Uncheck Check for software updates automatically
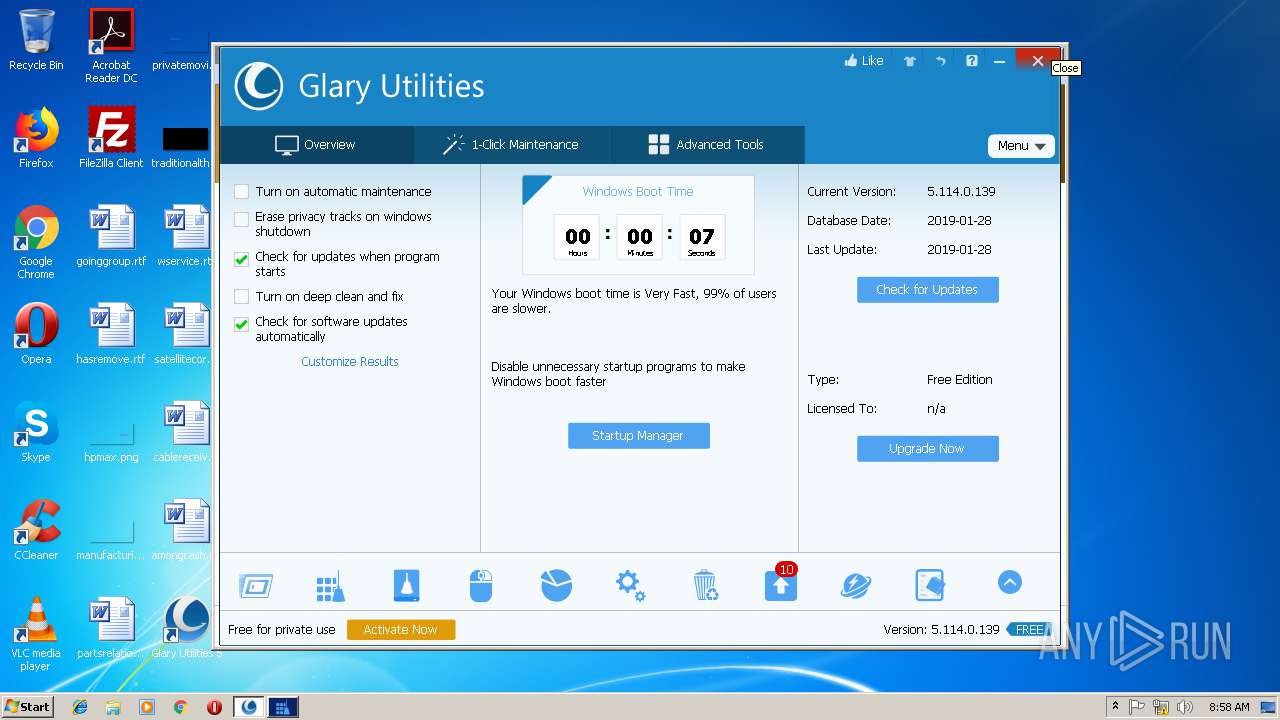This screenshot has width=1280, height=720. tap(241, 324)
